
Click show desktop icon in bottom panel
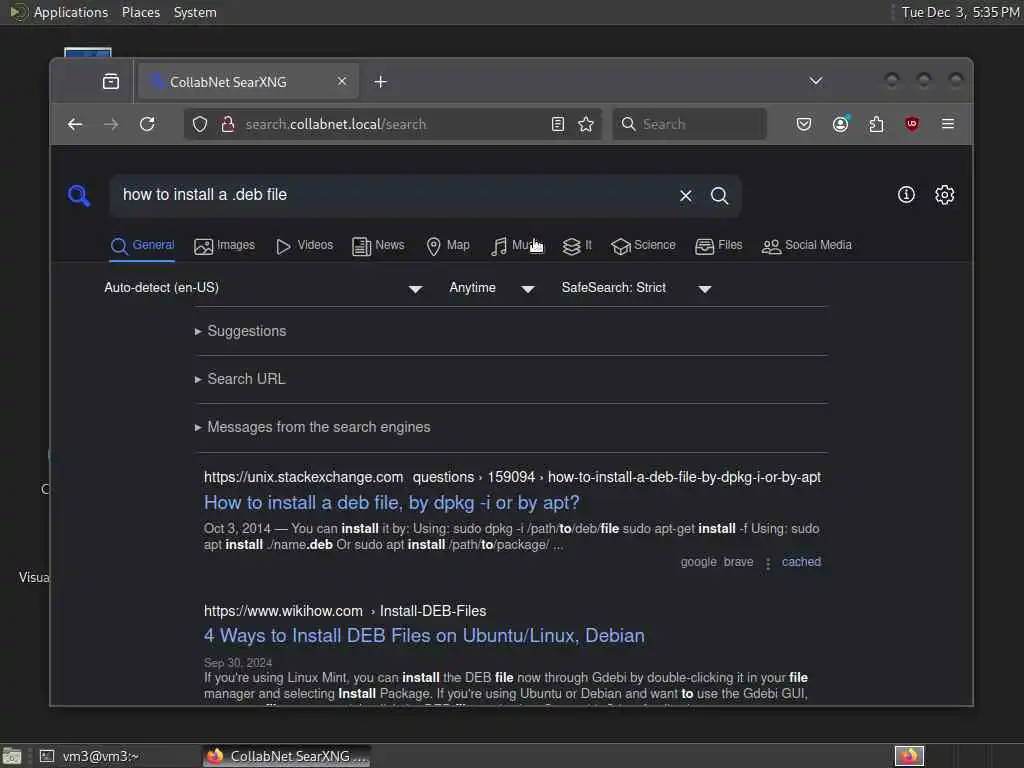[12, 756]
